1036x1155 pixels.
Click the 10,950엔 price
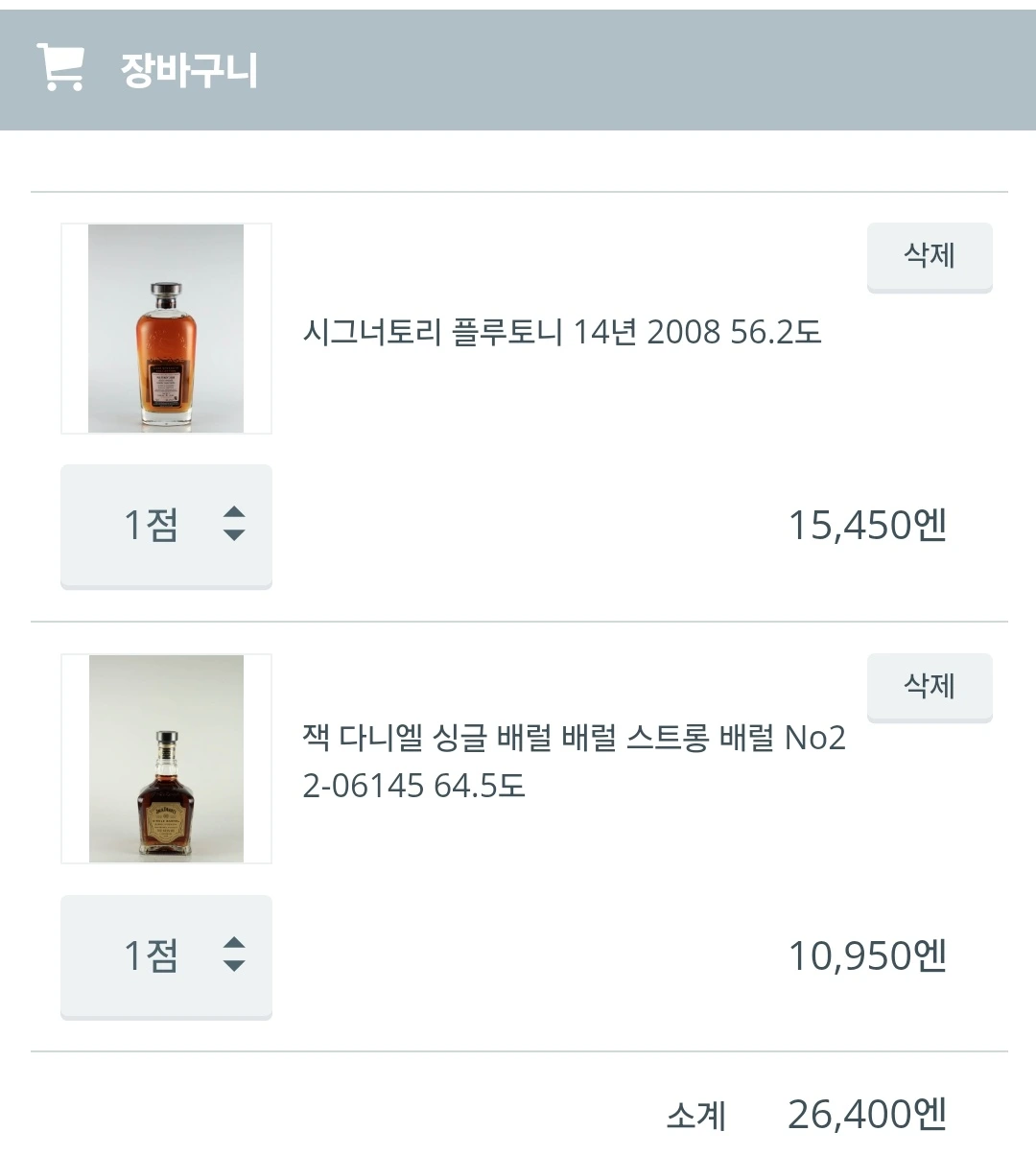pos(867,955)
